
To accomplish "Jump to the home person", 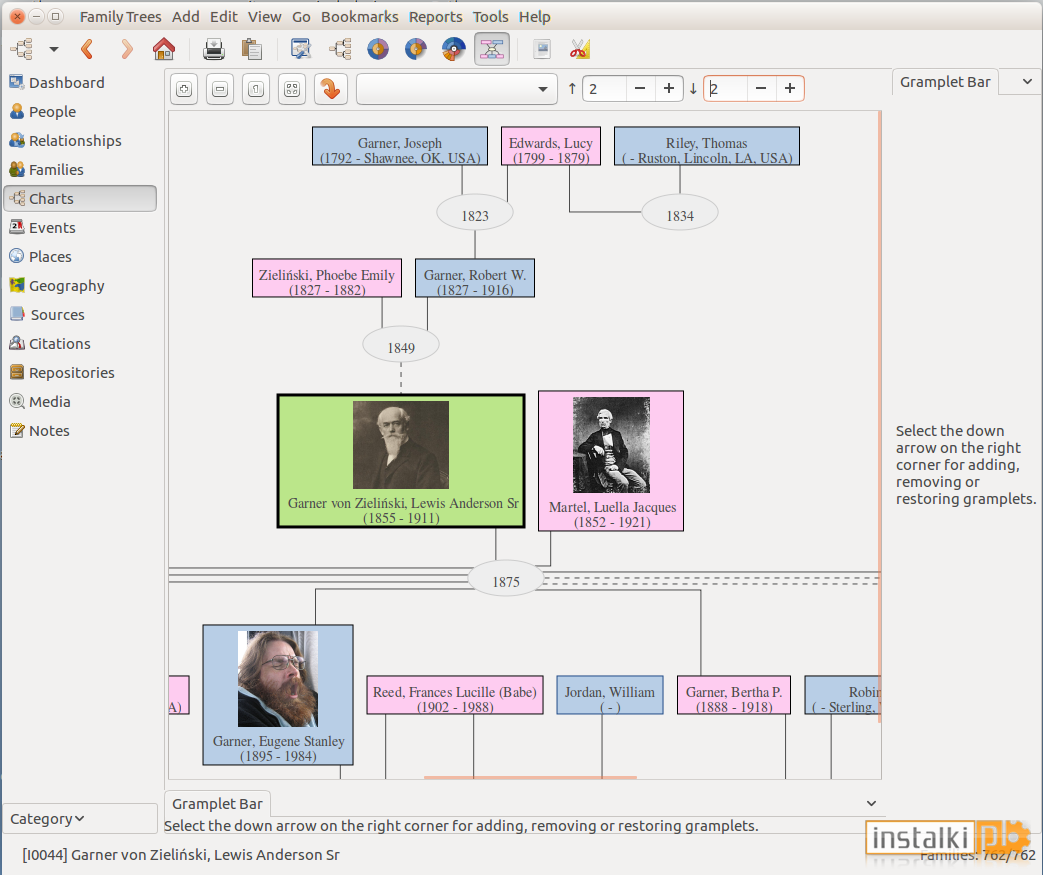I will (164, 49).
